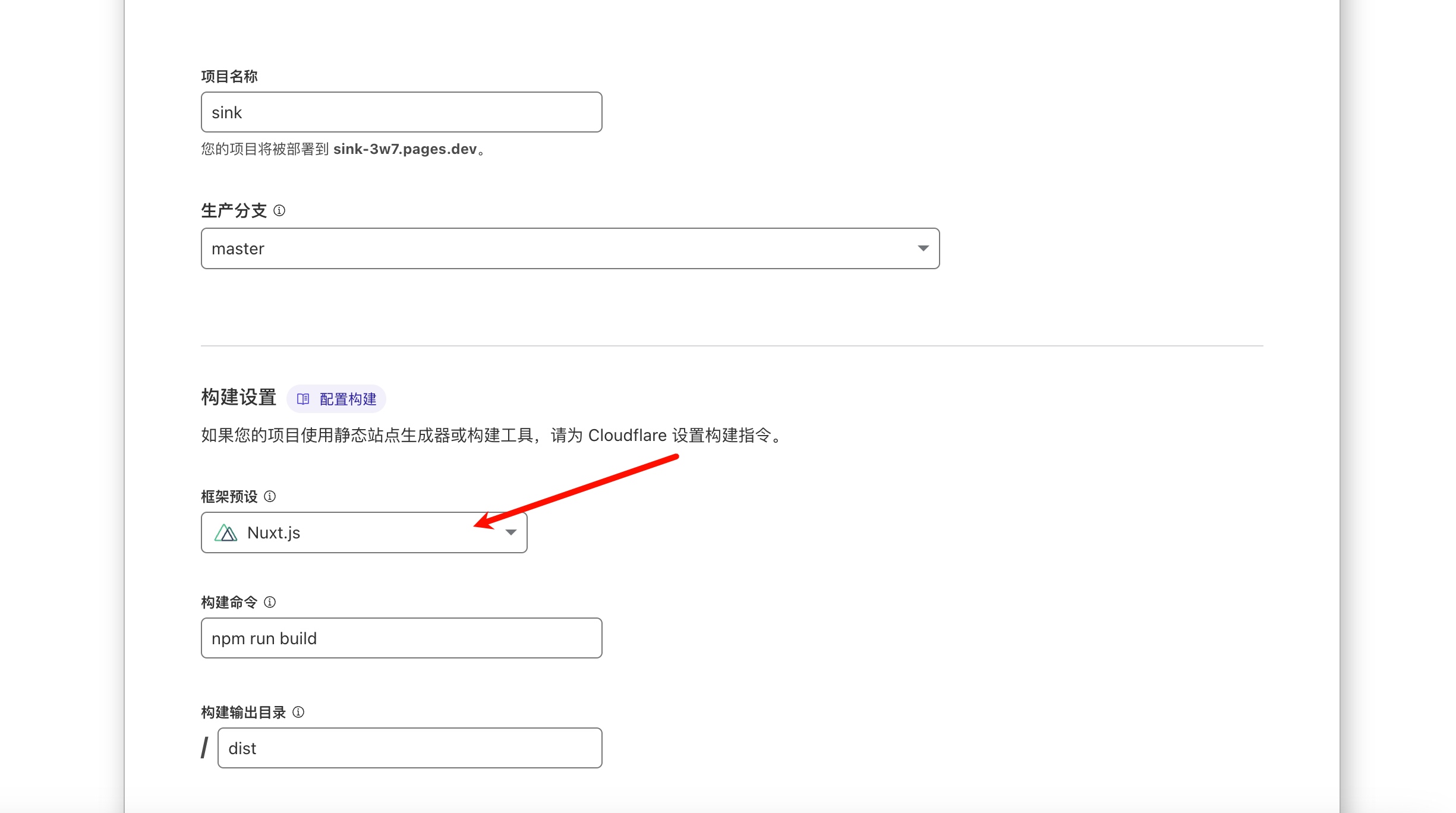Screen dimensions: 1456x813
Task: Click the dist output directory field
Action: [409, 748]
